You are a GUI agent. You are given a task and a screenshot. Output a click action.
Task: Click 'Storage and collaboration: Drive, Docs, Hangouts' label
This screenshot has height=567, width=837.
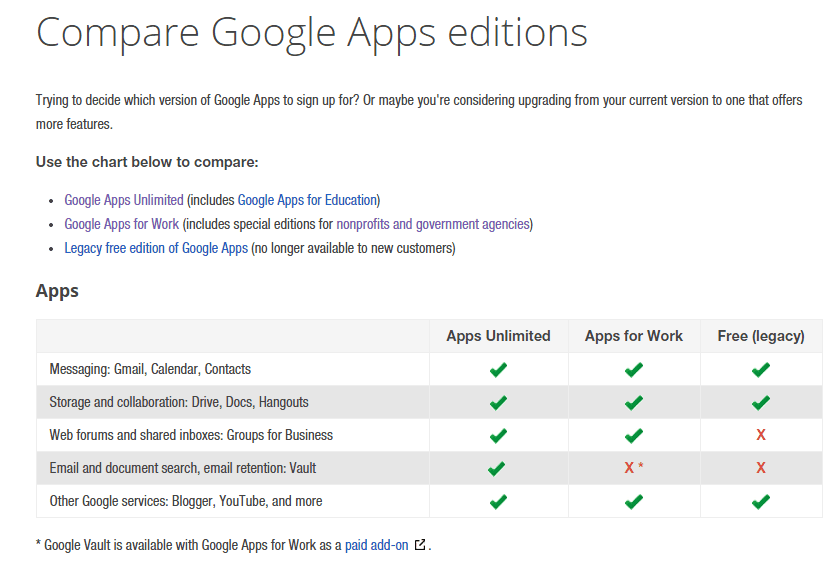point(179,402)
